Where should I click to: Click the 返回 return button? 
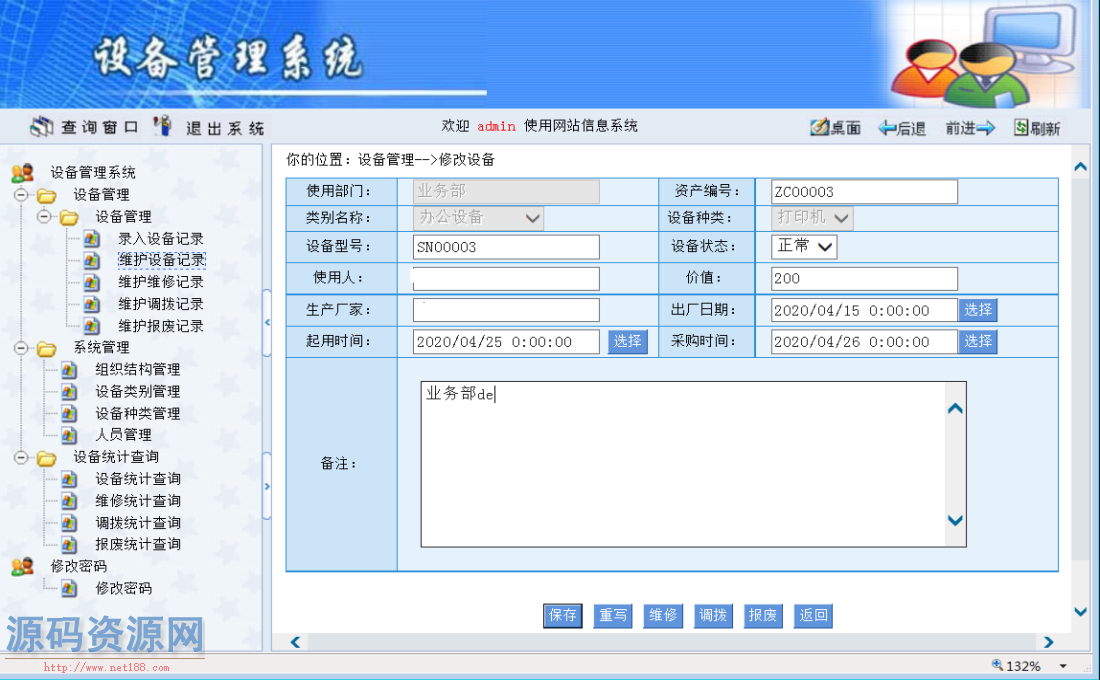[x=813, y=615]
